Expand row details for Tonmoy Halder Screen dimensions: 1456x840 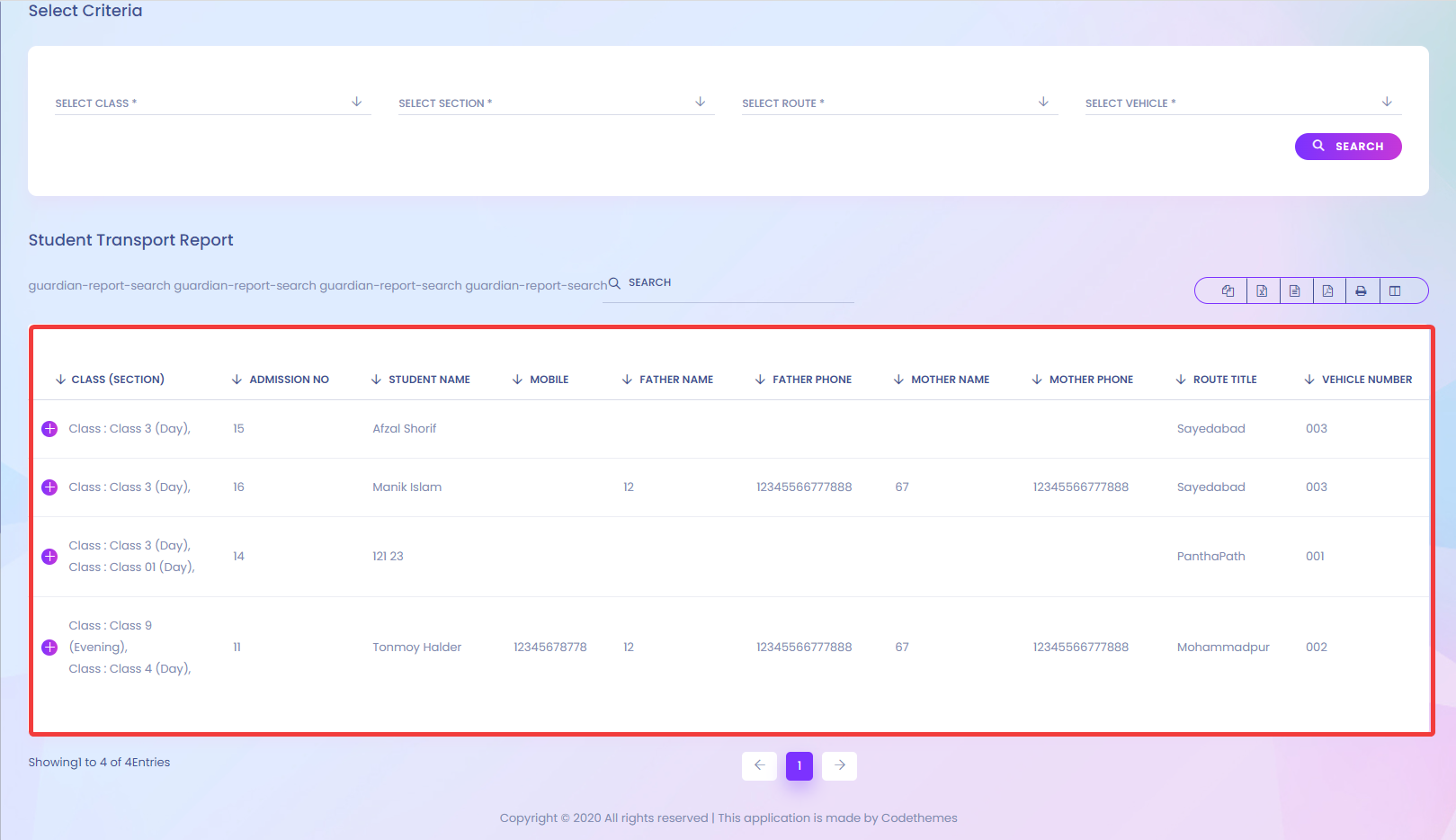point(49,648)
